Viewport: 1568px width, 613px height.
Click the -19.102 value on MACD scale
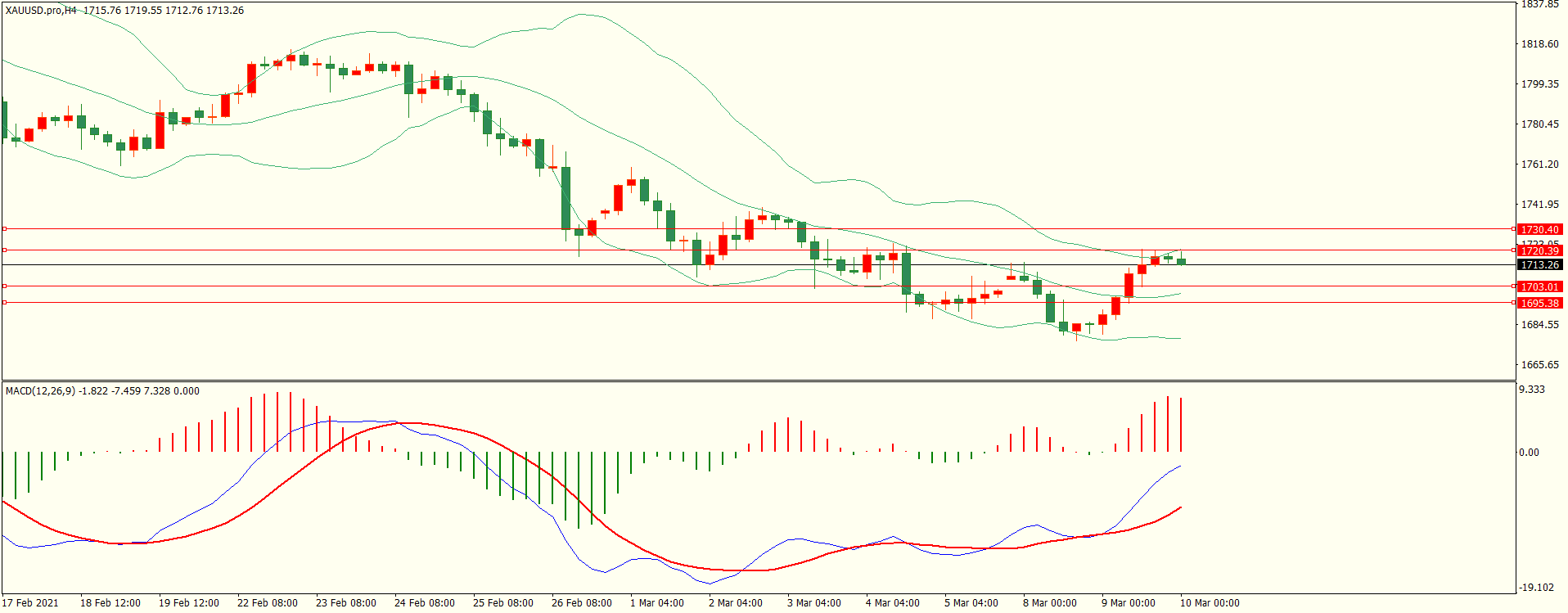(x=1535, y=588)
